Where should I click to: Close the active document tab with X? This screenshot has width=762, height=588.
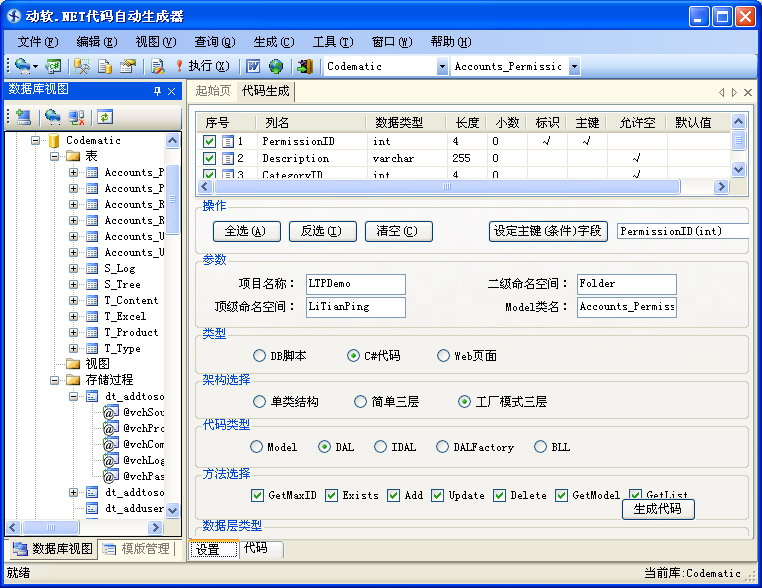[x=748, y=92]
